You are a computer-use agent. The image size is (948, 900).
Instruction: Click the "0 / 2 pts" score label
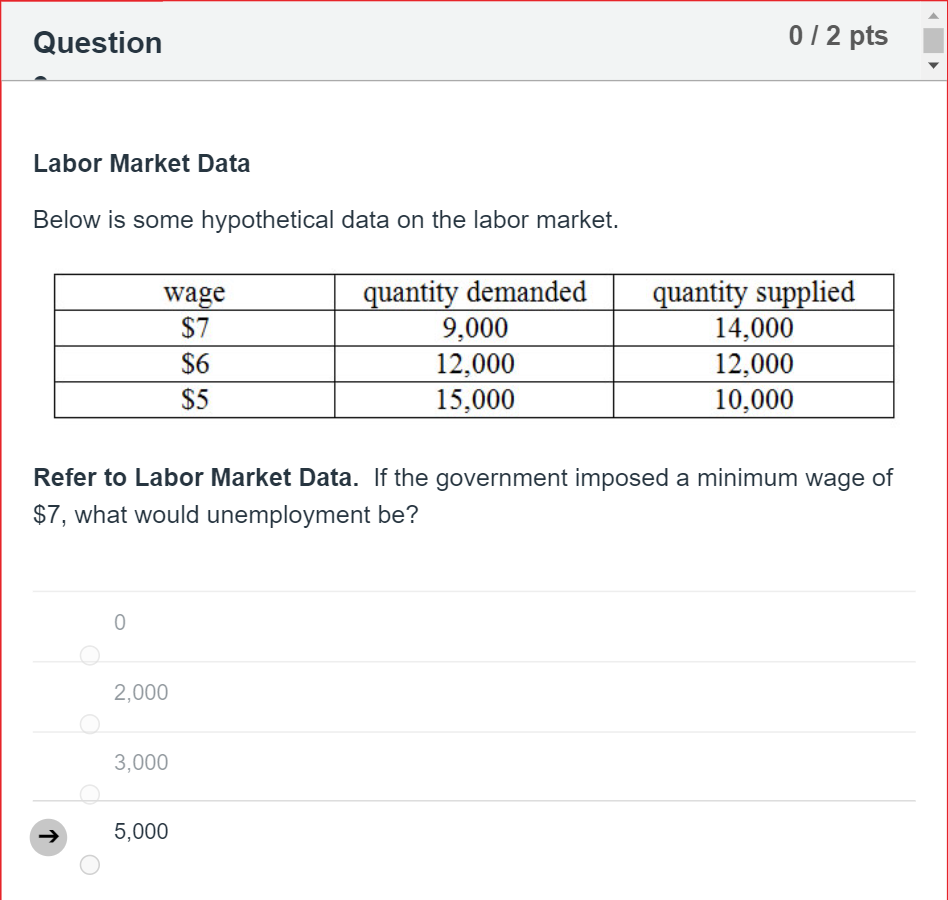[838, 36]
